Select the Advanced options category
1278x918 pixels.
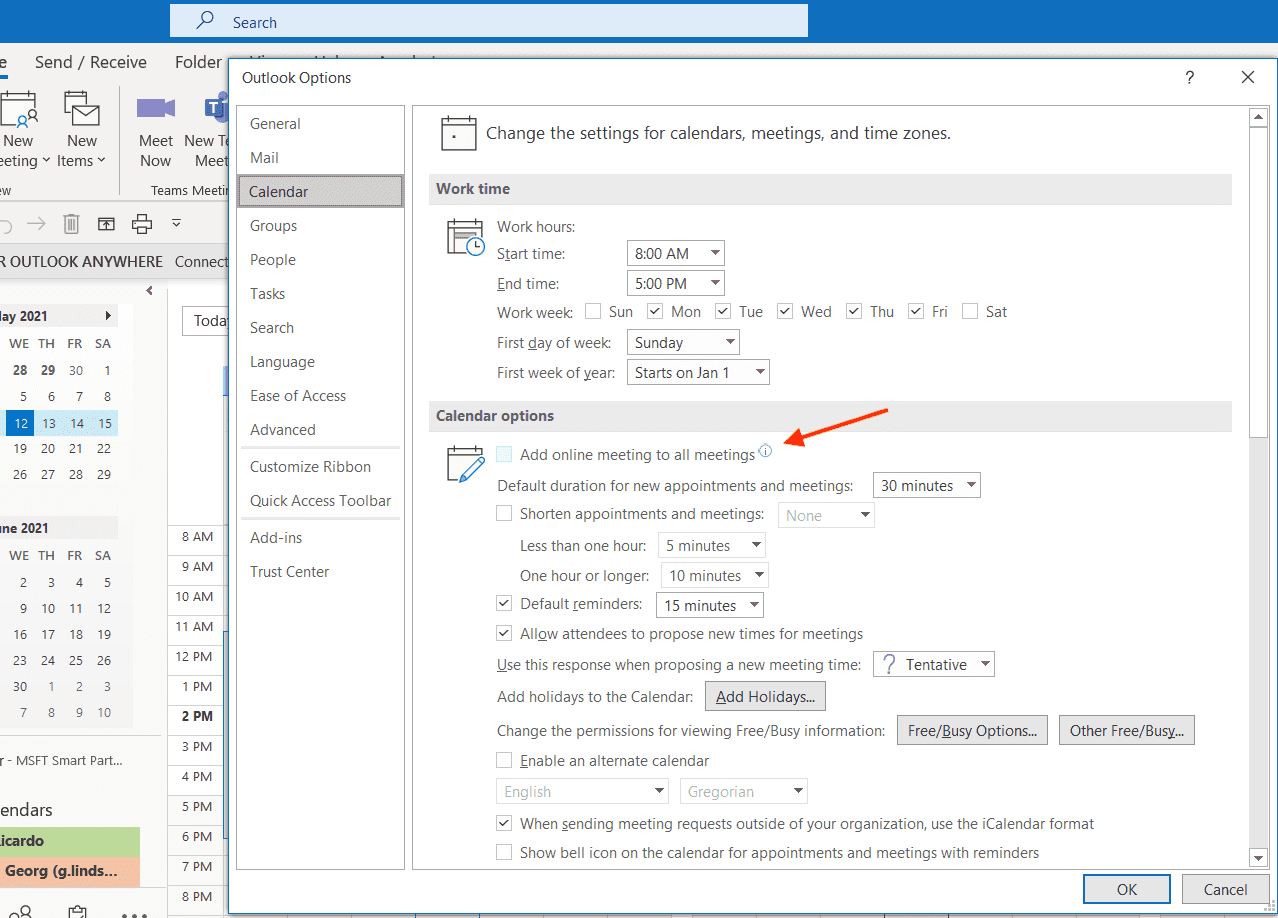tap(283, 430)
